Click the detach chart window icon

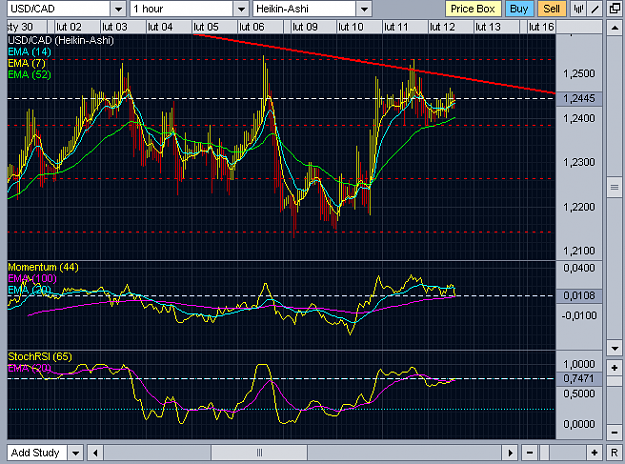(615, 9)
